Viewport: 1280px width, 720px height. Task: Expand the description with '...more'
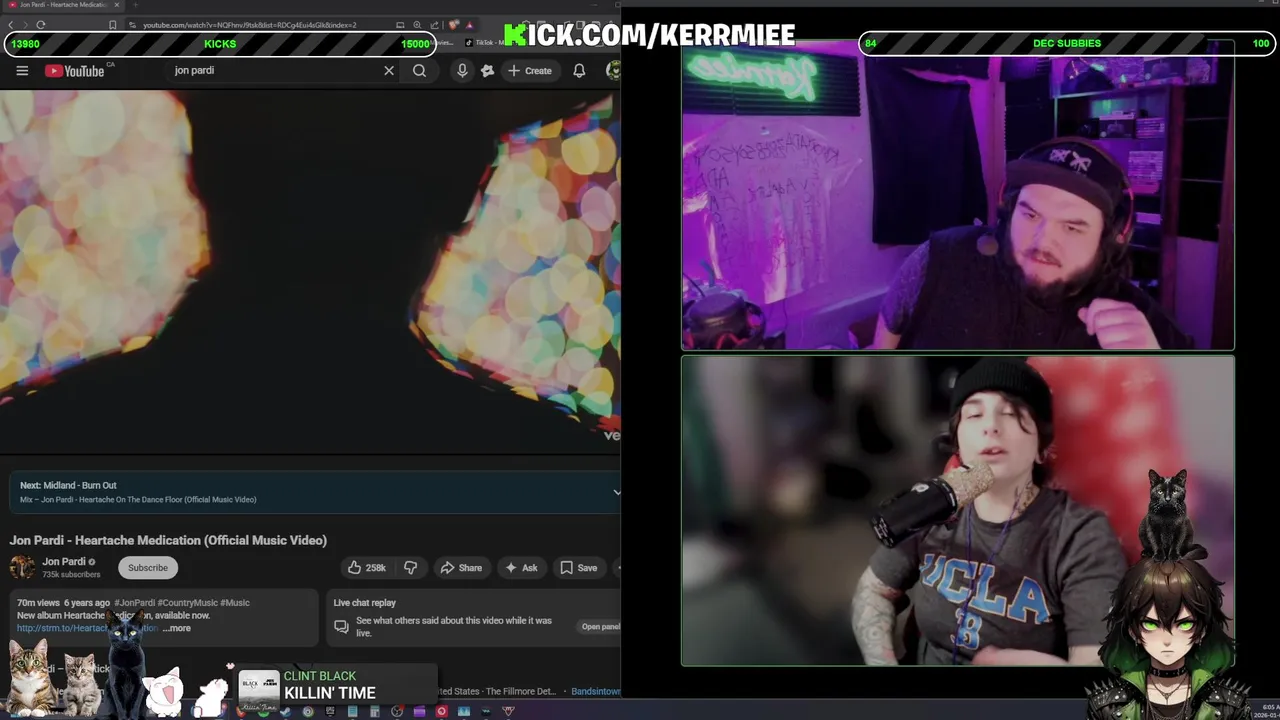[176, 628]
